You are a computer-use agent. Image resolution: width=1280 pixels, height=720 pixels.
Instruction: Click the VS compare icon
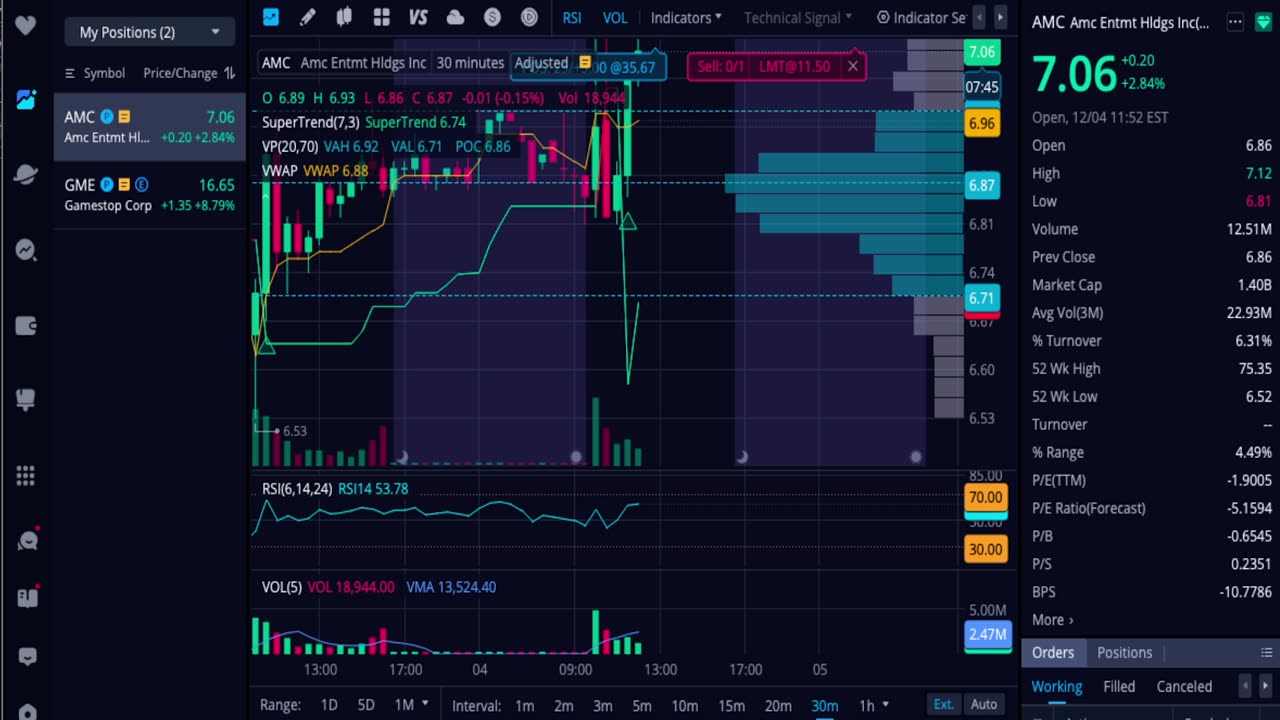coord(418,17)
